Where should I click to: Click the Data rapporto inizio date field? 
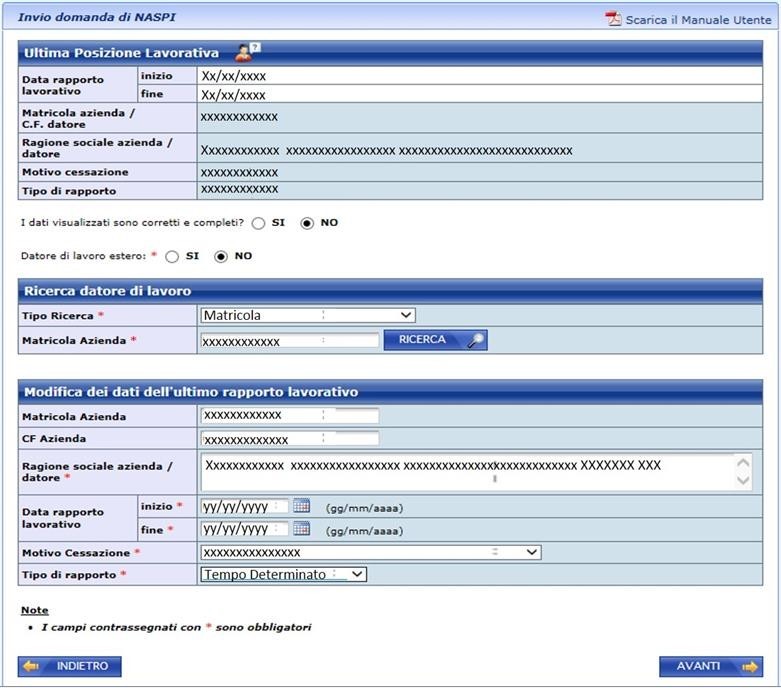[x=244, y=506]
